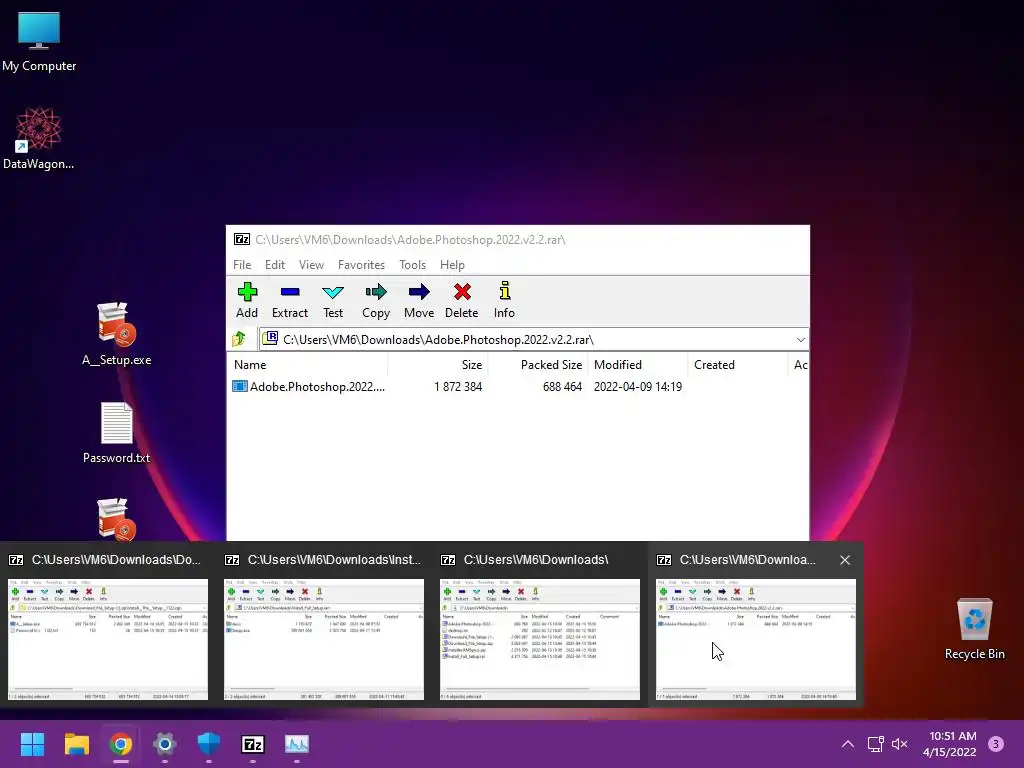Select Password.txt on the desktop

[x=116, y=432]
